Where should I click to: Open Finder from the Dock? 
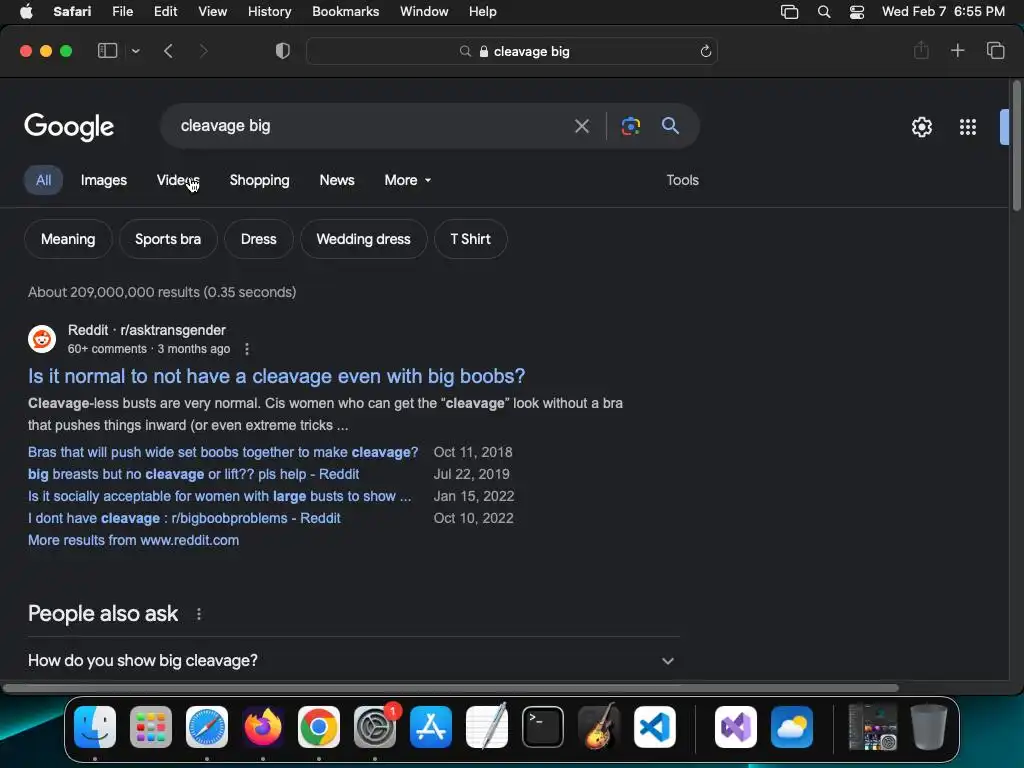point(95,727)
